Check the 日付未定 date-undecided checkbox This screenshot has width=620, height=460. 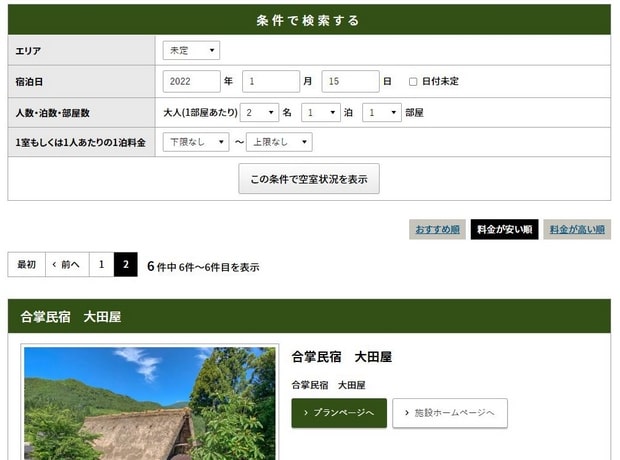(413, 82)
